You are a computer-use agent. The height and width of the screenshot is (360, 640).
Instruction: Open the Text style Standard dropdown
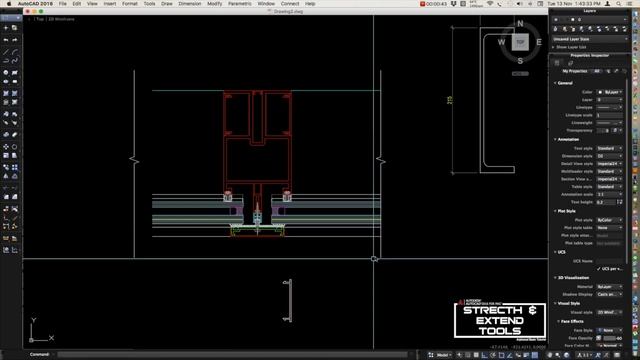(609, 148)
